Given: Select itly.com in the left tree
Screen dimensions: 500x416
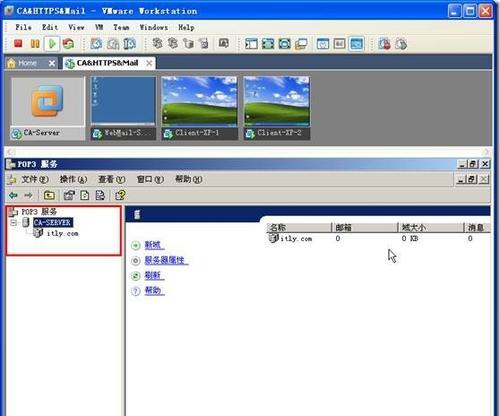Looking at the screenshot, I should coord(62,233).
